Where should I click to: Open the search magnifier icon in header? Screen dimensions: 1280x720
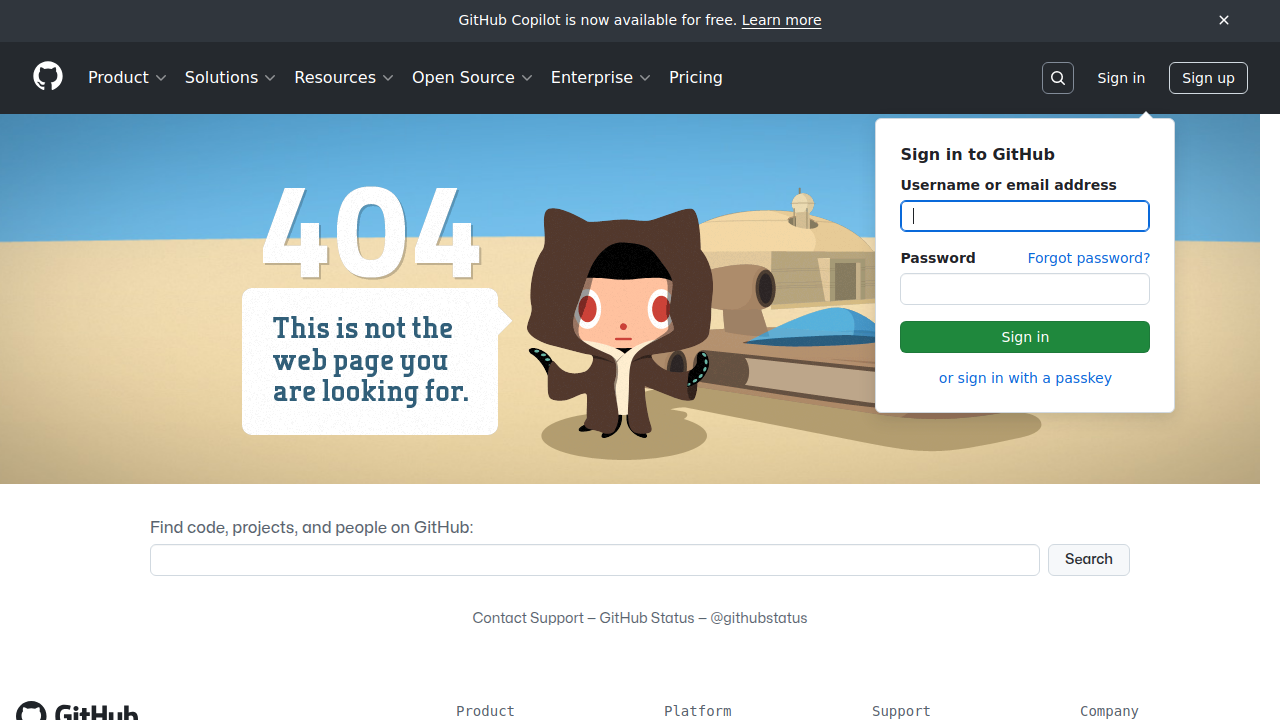1058,78
